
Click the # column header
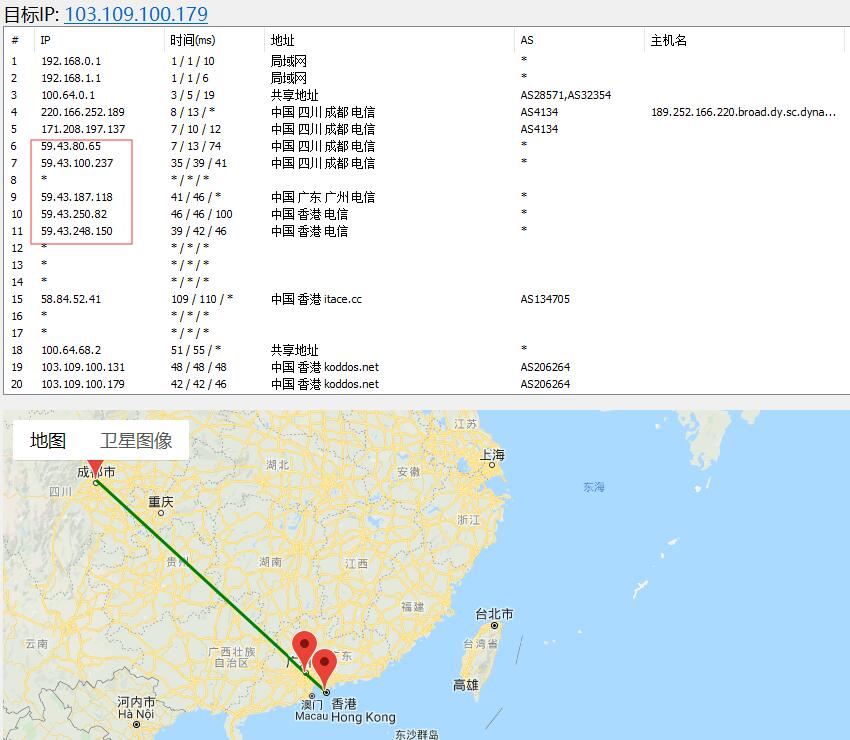tap(15, 40)
